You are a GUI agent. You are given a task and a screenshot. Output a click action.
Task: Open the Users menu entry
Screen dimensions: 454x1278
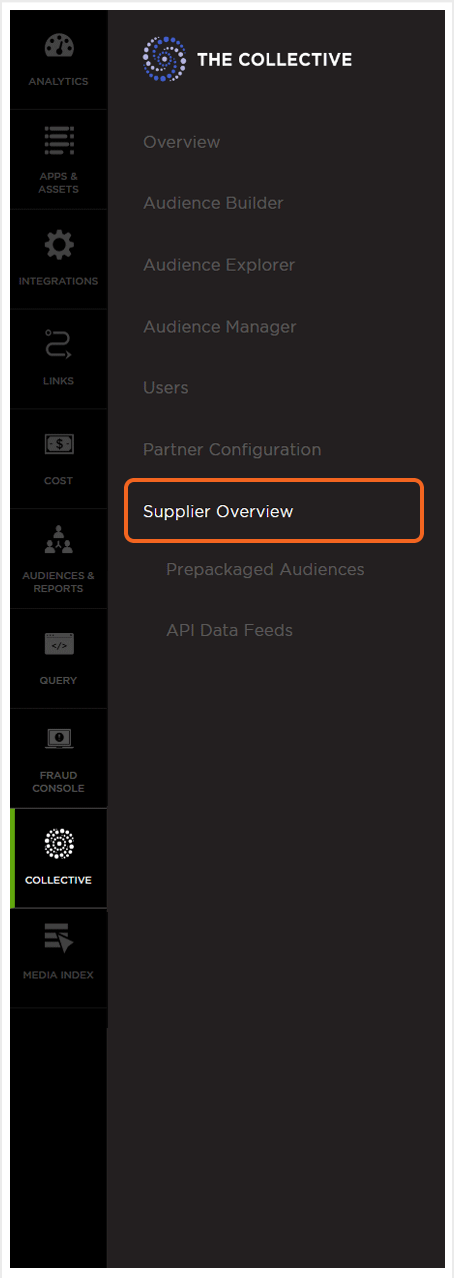(x=166, y=388)
